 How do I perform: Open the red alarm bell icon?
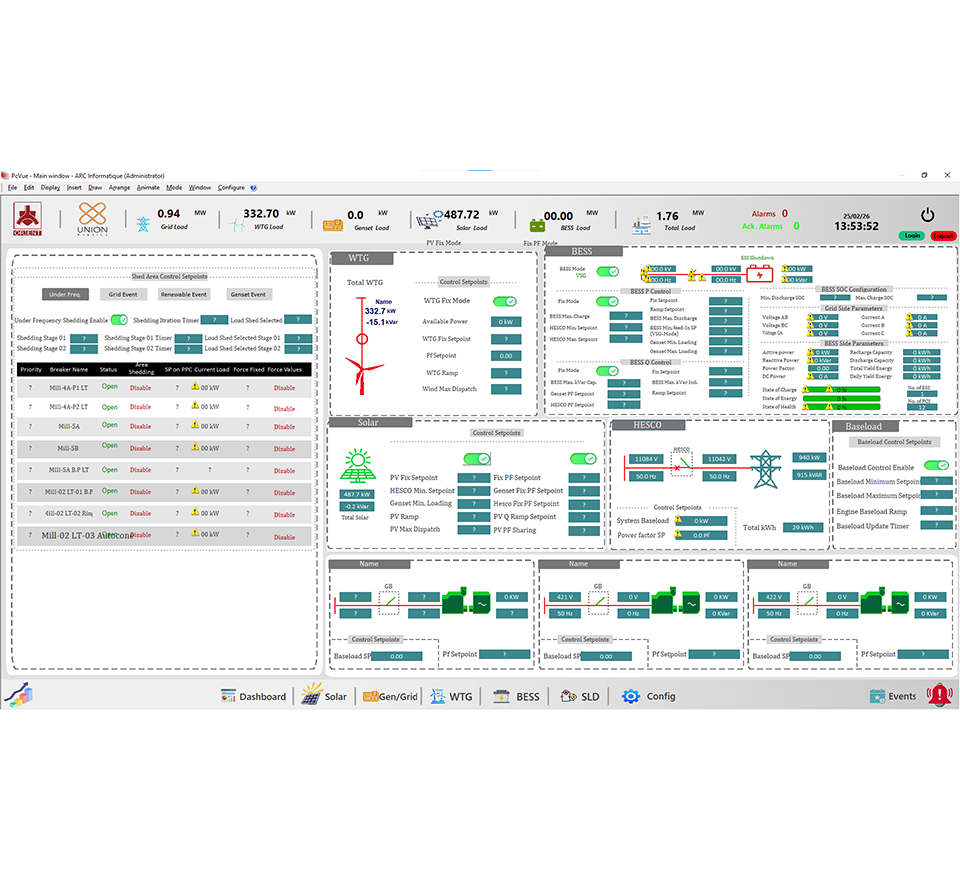[x=939, y=695]
